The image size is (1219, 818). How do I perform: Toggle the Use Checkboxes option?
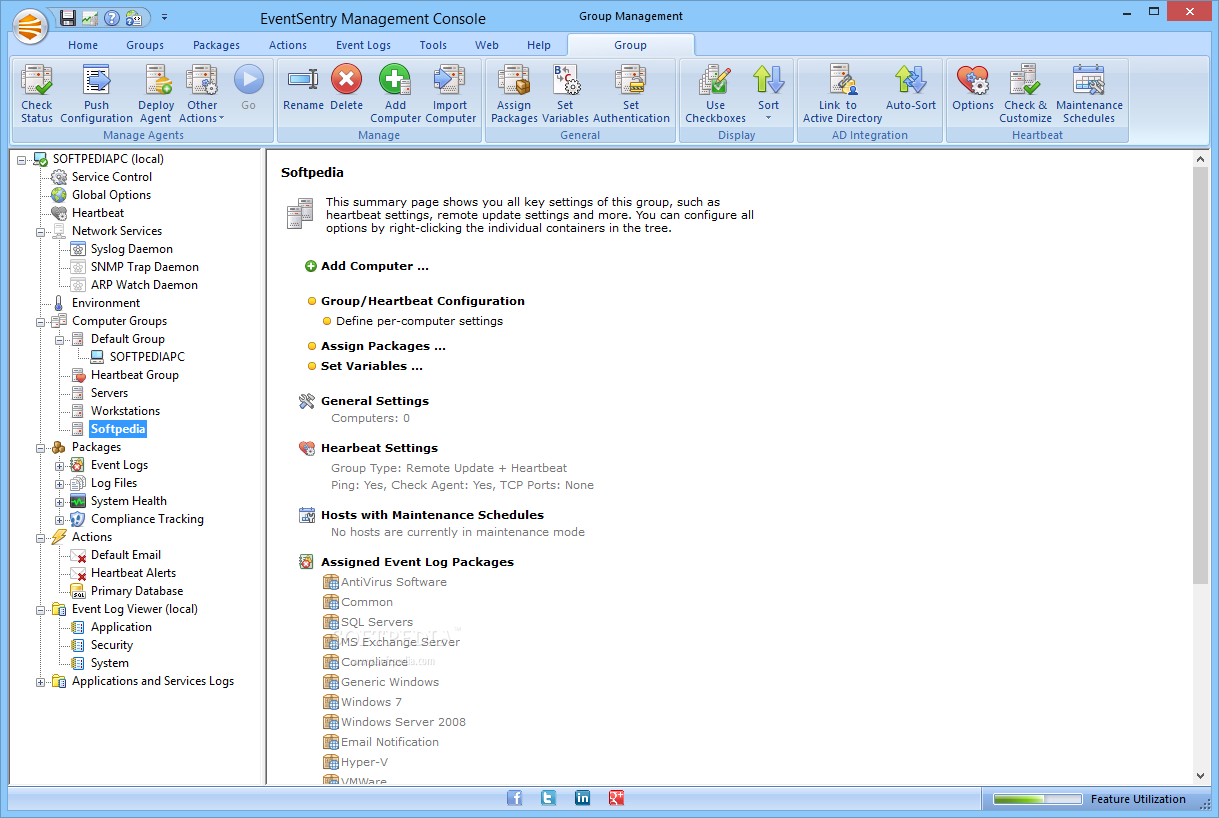[x=716, y=94]
